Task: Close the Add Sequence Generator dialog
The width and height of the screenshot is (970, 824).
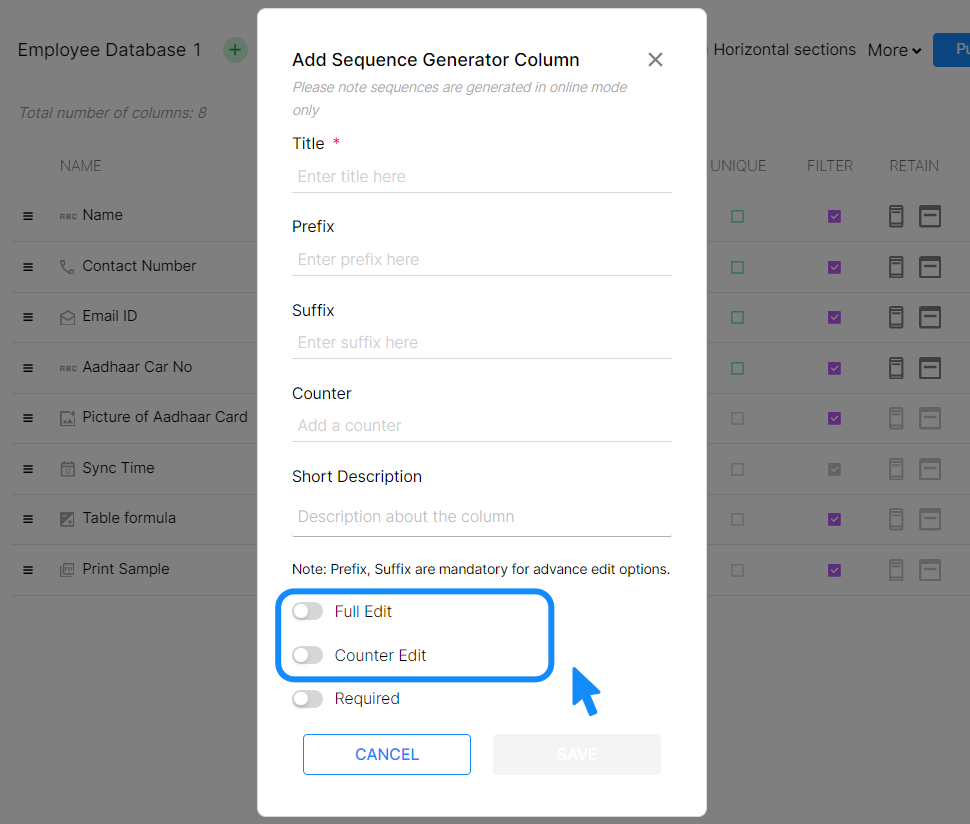Action: click(x=655, y=60)
